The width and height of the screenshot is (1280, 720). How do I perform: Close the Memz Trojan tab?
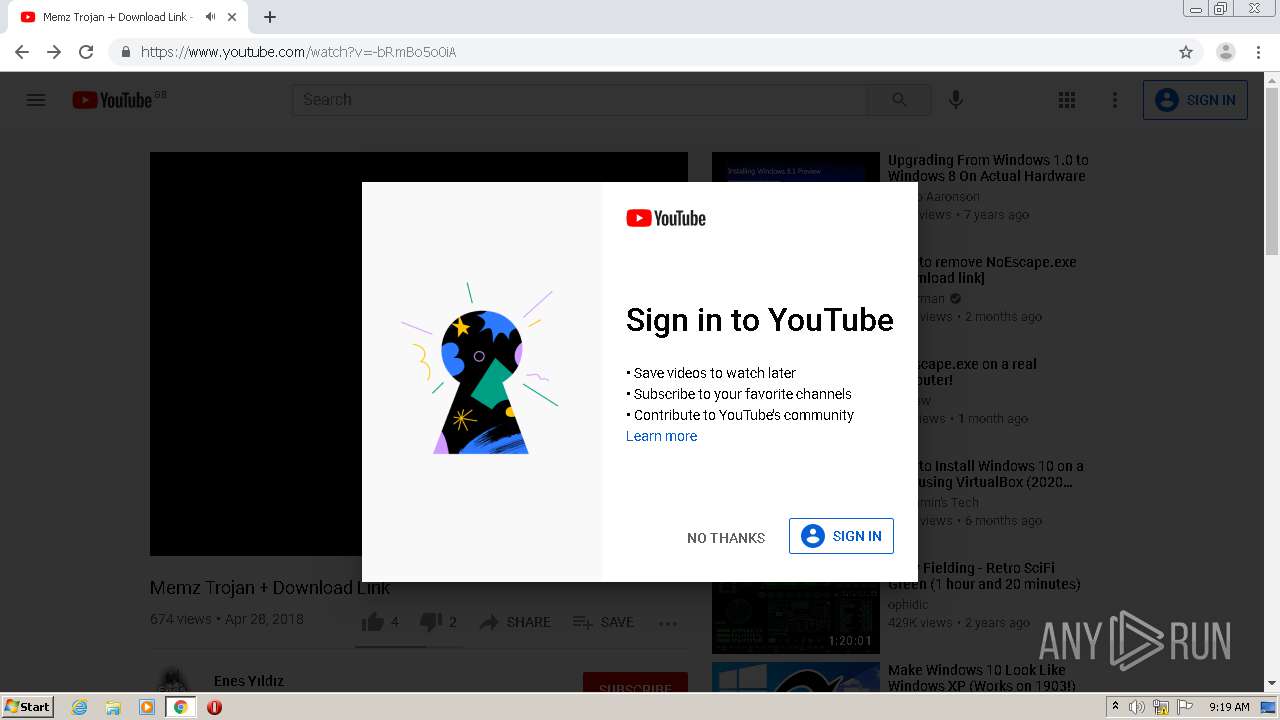(232, 17)
